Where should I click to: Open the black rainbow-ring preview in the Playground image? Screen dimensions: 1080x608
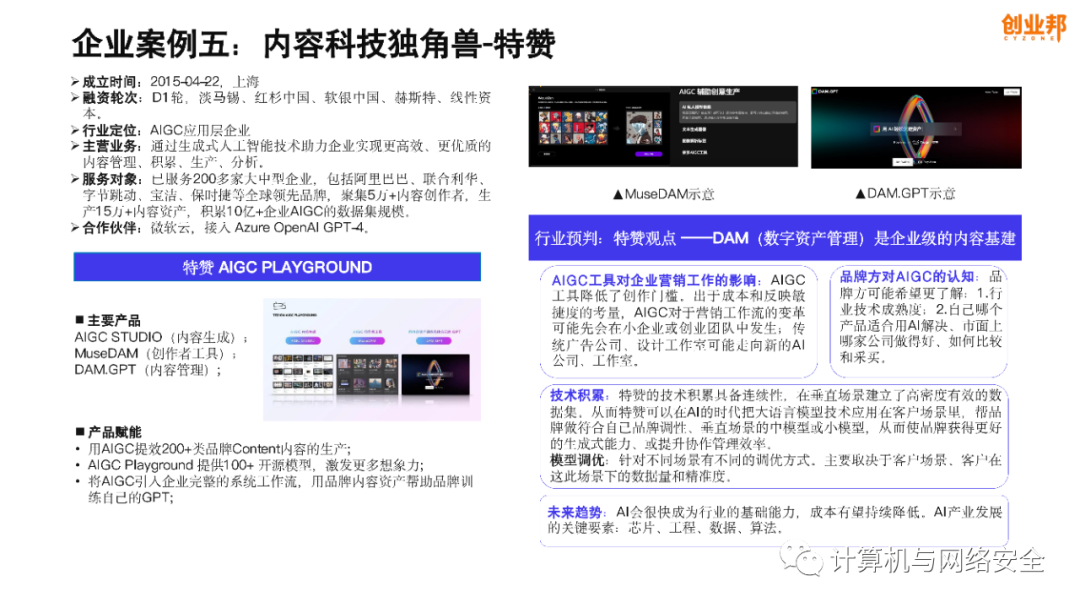coord(435,375)
